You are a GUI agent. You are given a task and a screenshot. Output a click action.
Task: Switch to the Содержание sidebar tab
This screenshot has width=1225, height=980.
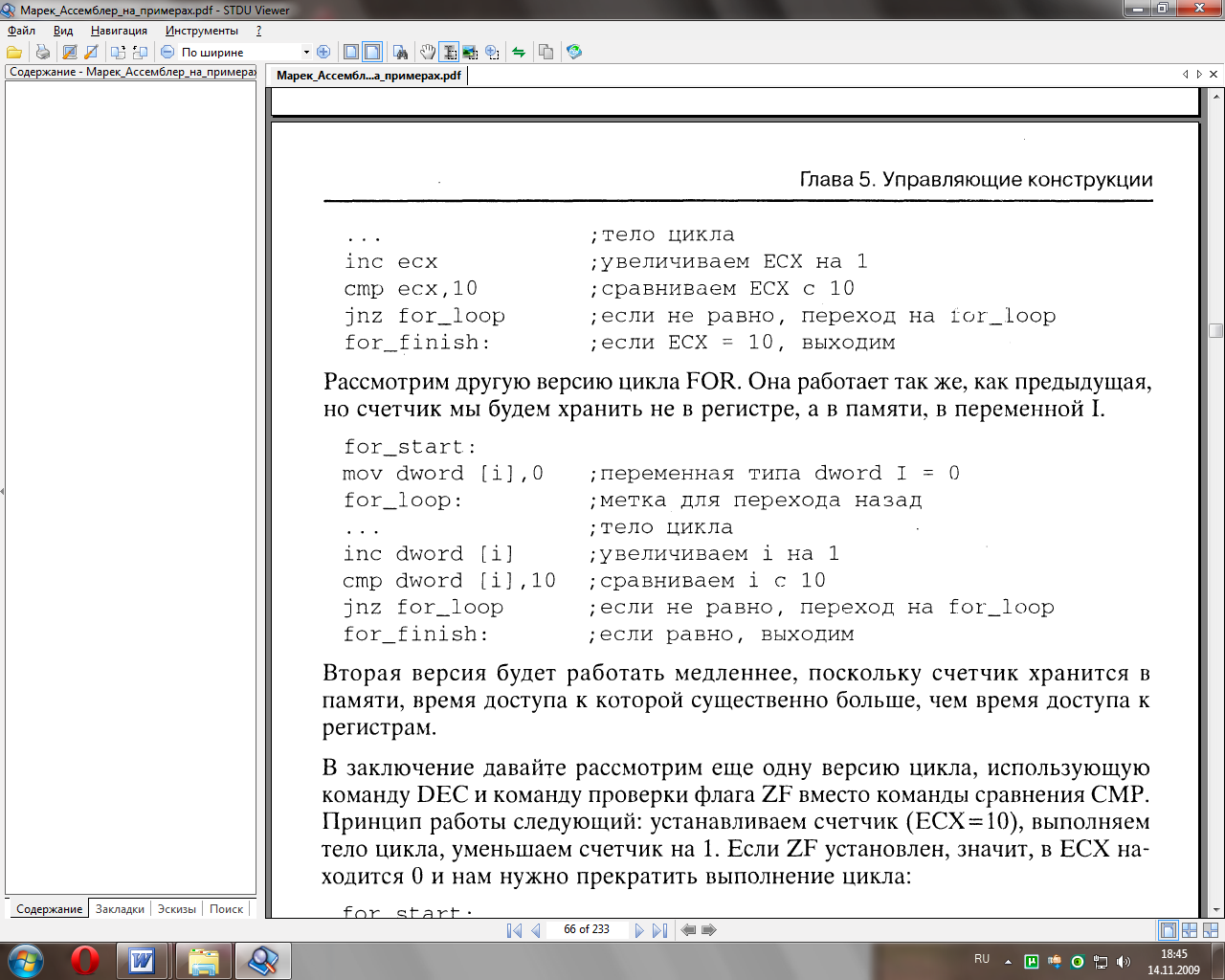(50, 908)
